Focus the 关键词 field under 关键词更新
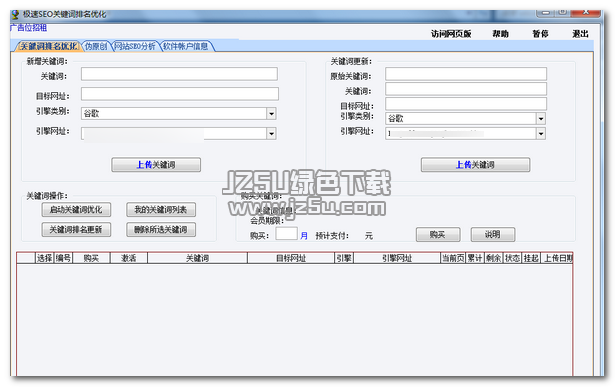 466,89
